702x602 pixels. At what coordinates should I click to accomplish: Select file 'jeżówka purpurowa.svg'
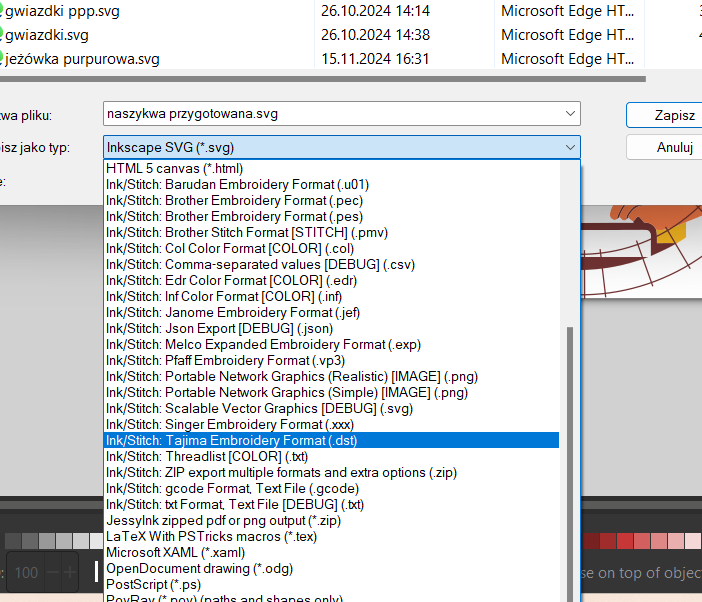point(82,59)
